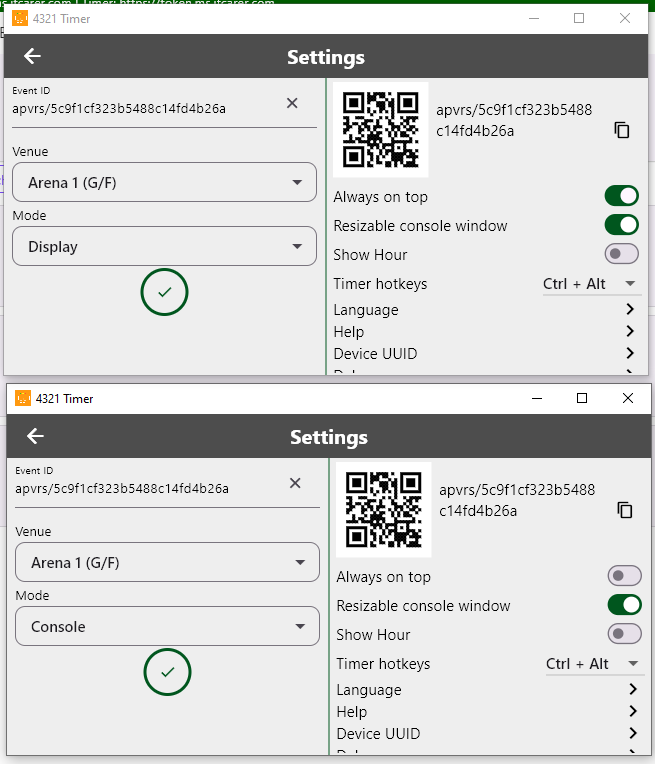
Task: Minimize the upper 4321 Timer window
Action: pos(534,19)
